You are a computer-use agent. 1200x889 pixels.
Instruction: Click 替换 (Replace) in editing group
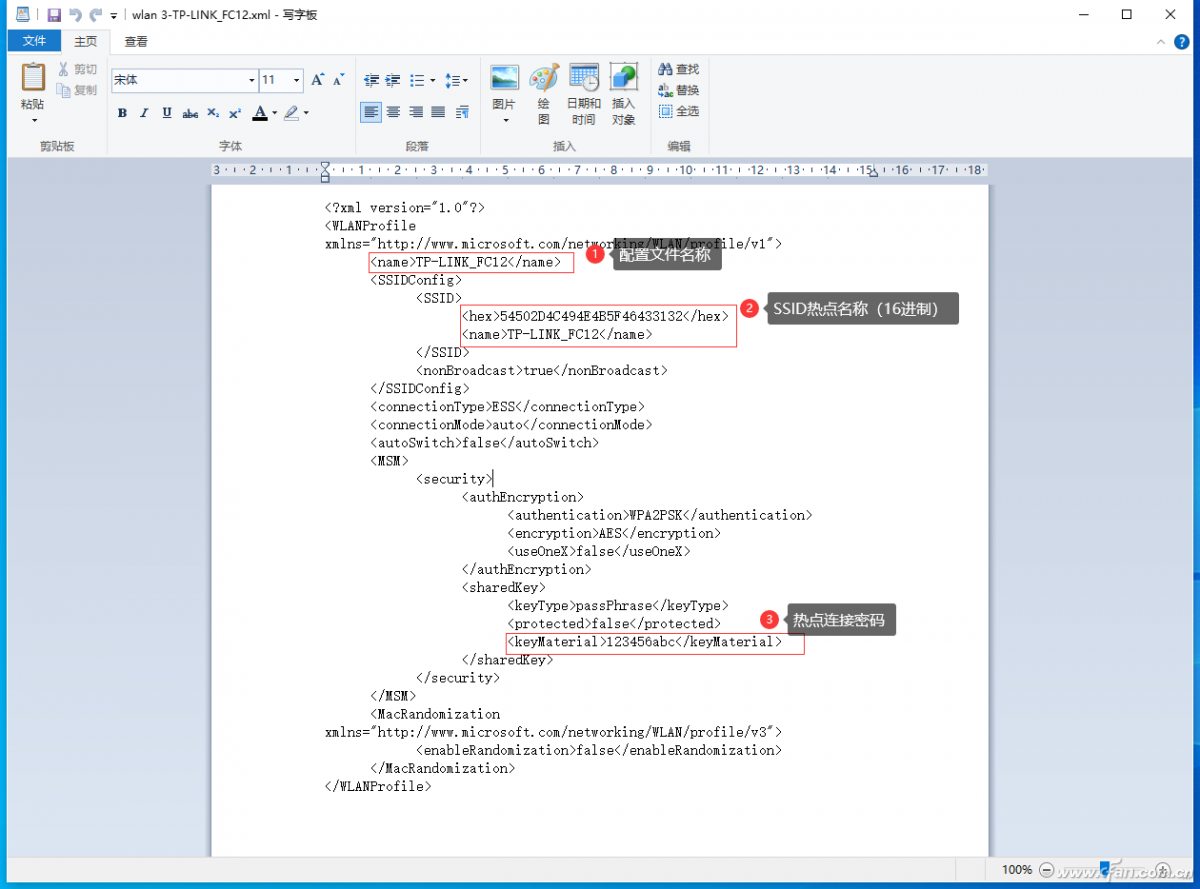[679, 90]
